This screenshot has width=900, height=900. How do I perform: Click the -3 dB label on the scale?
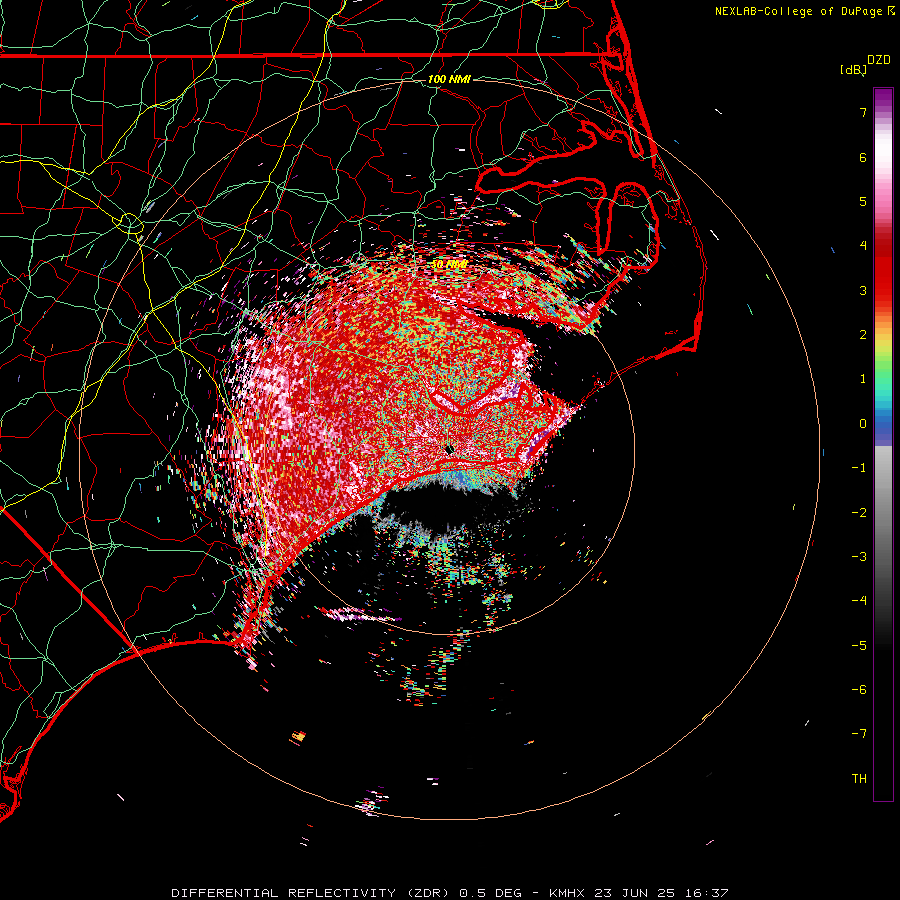tap(859, 557)
